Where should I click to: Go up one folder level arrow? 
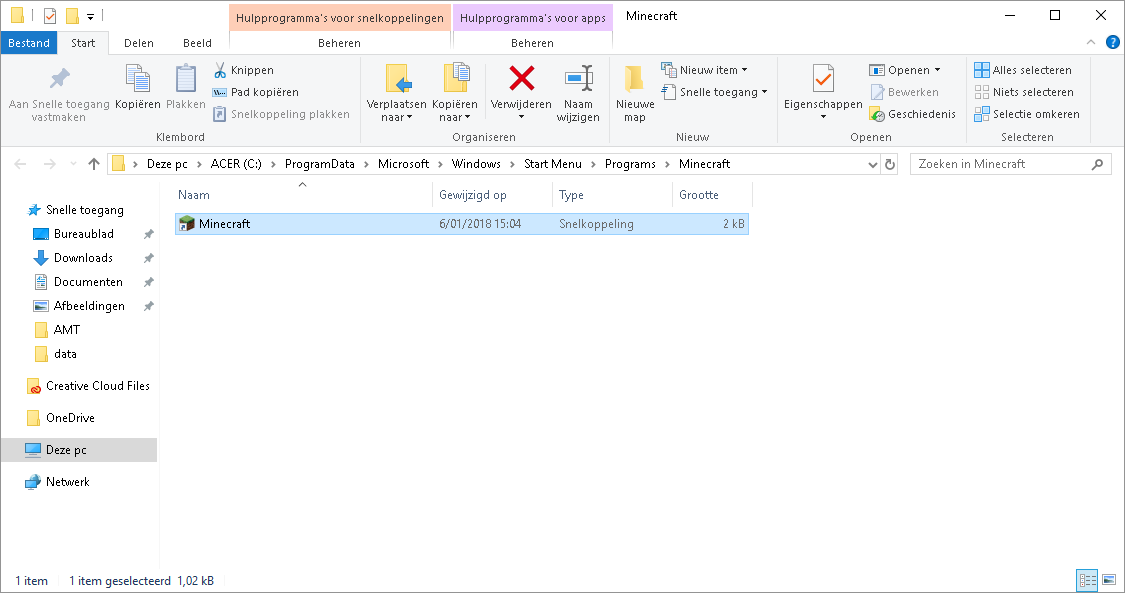pos(93,164)
